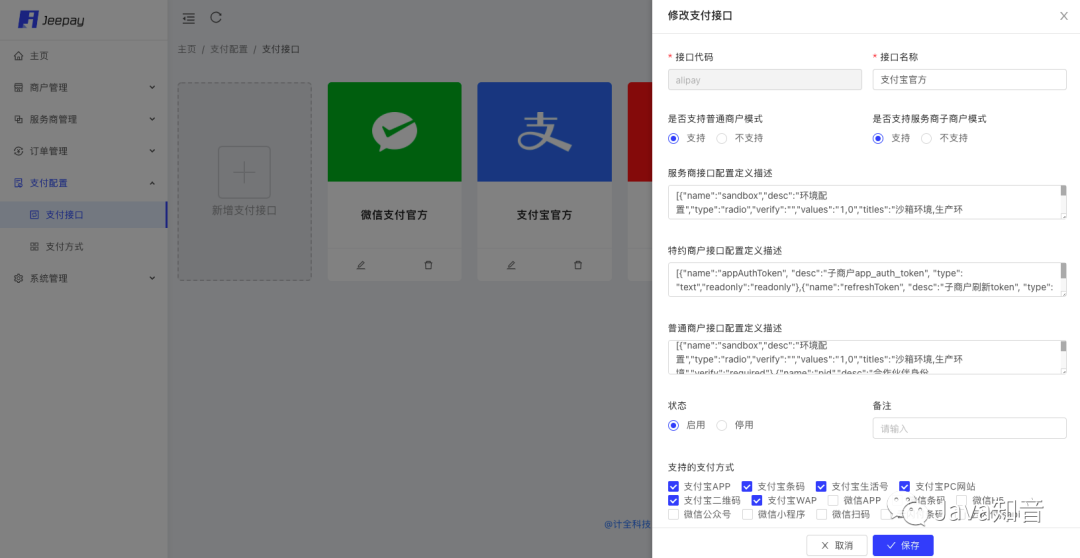The image size is (1080, 558).
Task: Check the 微信公众号 checkbox
Action: [x=674, y=514]
